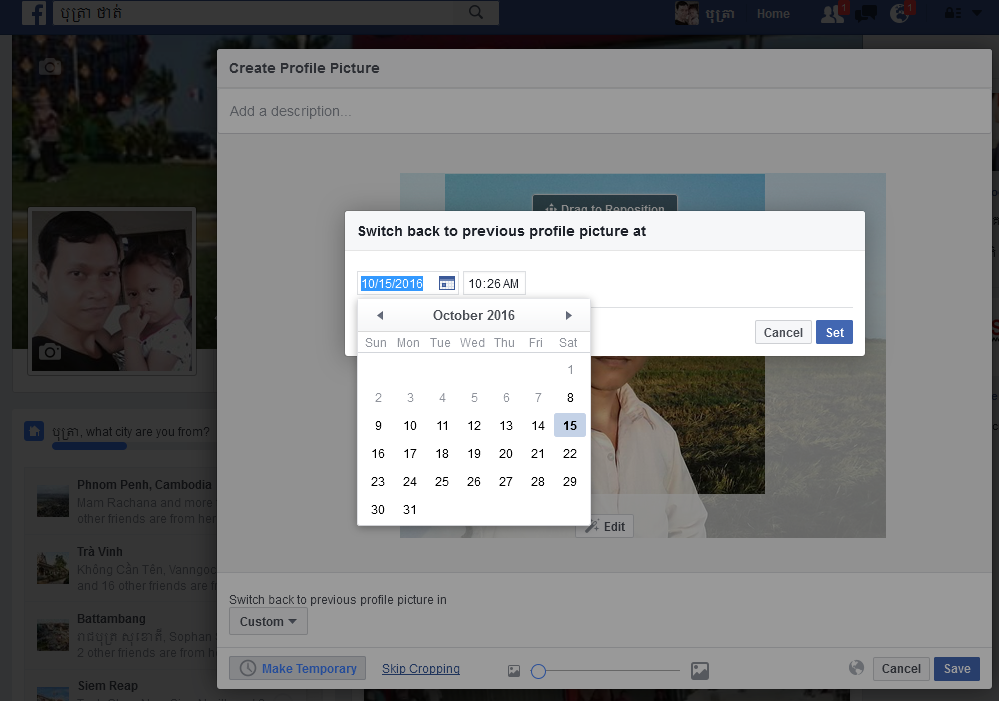Image resolution: width=999 pixels, height=701 pixels.
Task: Select October 16 in calendar
Action: tap(378, 454)
